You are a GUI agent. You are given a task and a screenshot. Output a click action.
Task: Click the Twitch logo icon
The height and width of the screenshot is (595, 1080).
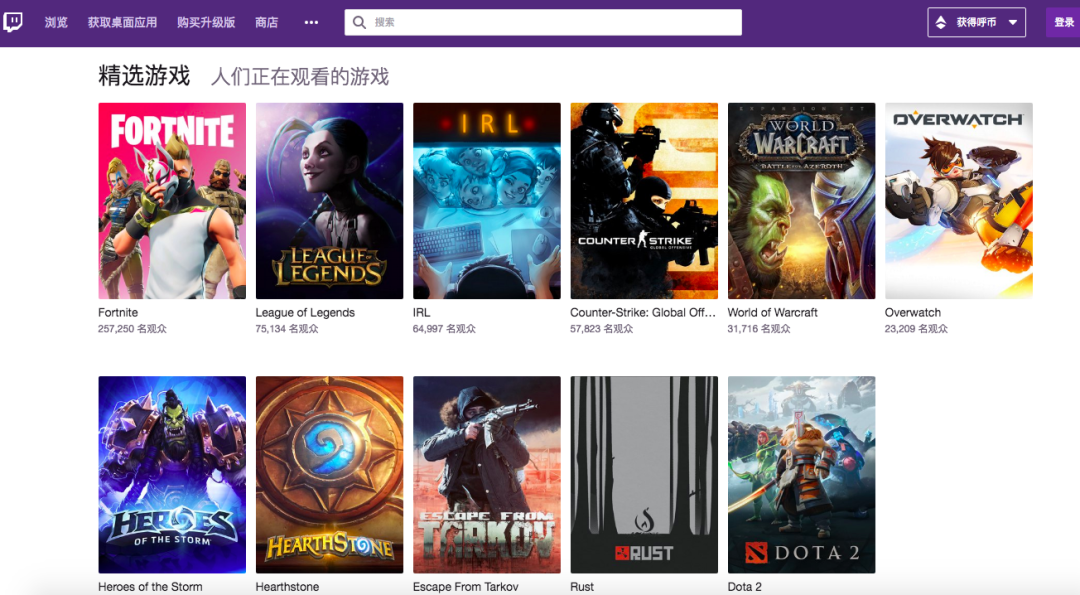point(12,22)
